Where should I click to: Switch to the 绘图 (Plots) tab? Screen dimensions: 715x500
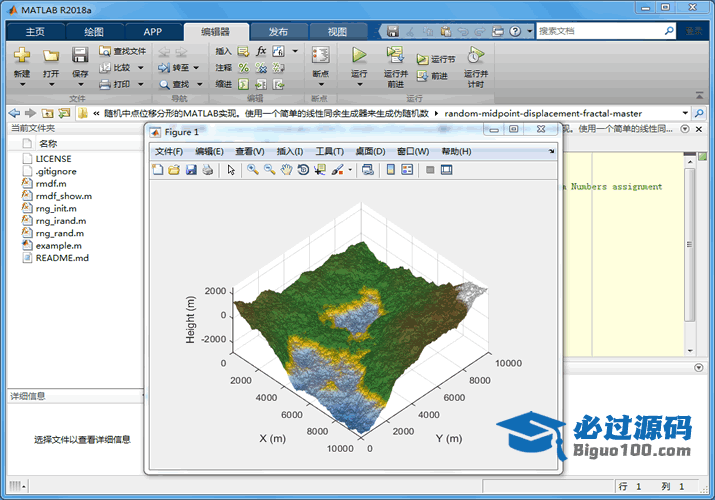click(x=94, y=31)
